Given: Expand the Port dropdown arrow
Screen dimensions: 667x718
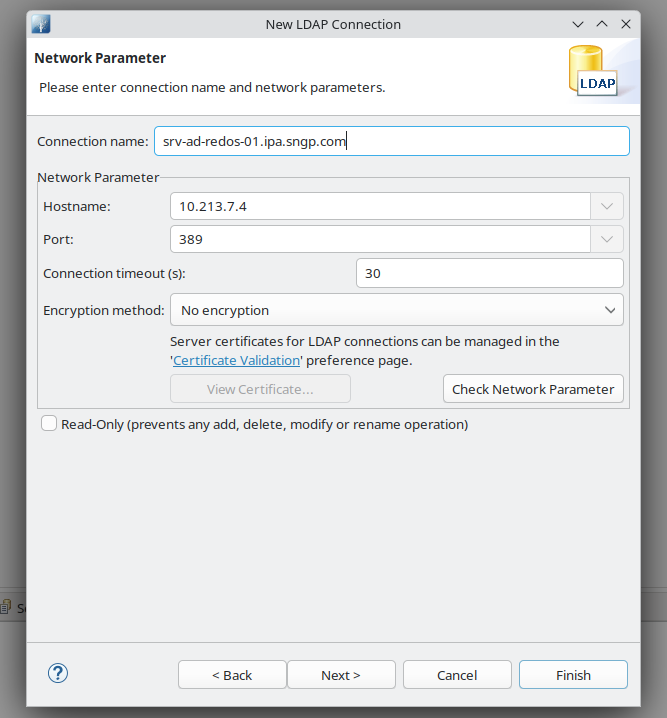Looking at the screenshot, I should pos(607,240).
